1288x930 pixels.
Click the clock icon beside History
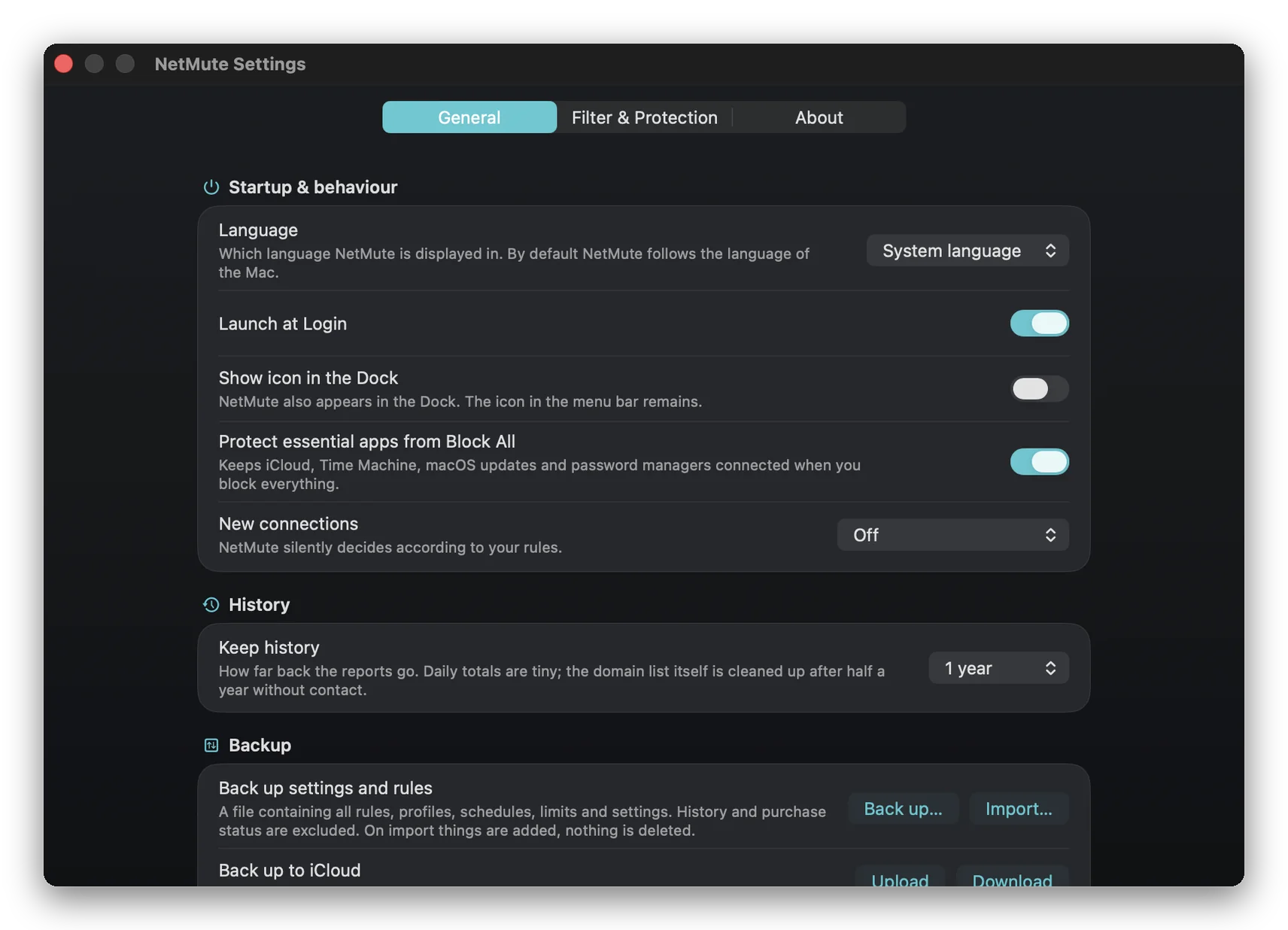pos(211,604)
